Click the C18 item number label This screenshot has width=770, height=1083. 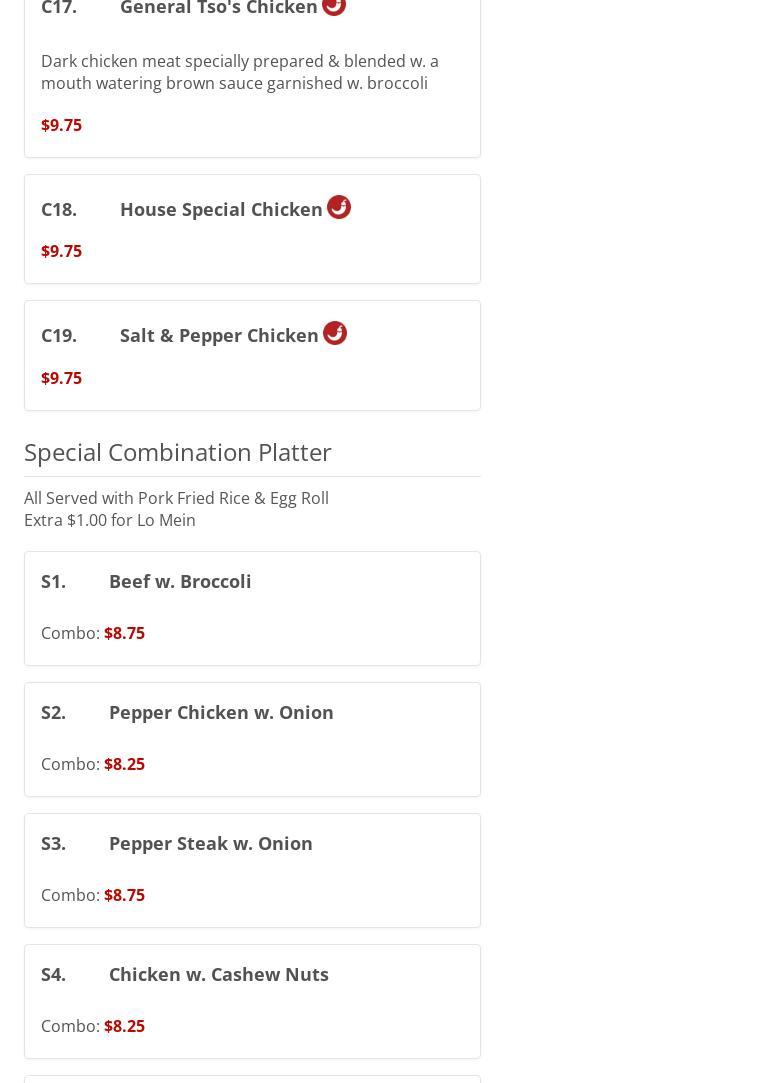(x=59, y=210)
